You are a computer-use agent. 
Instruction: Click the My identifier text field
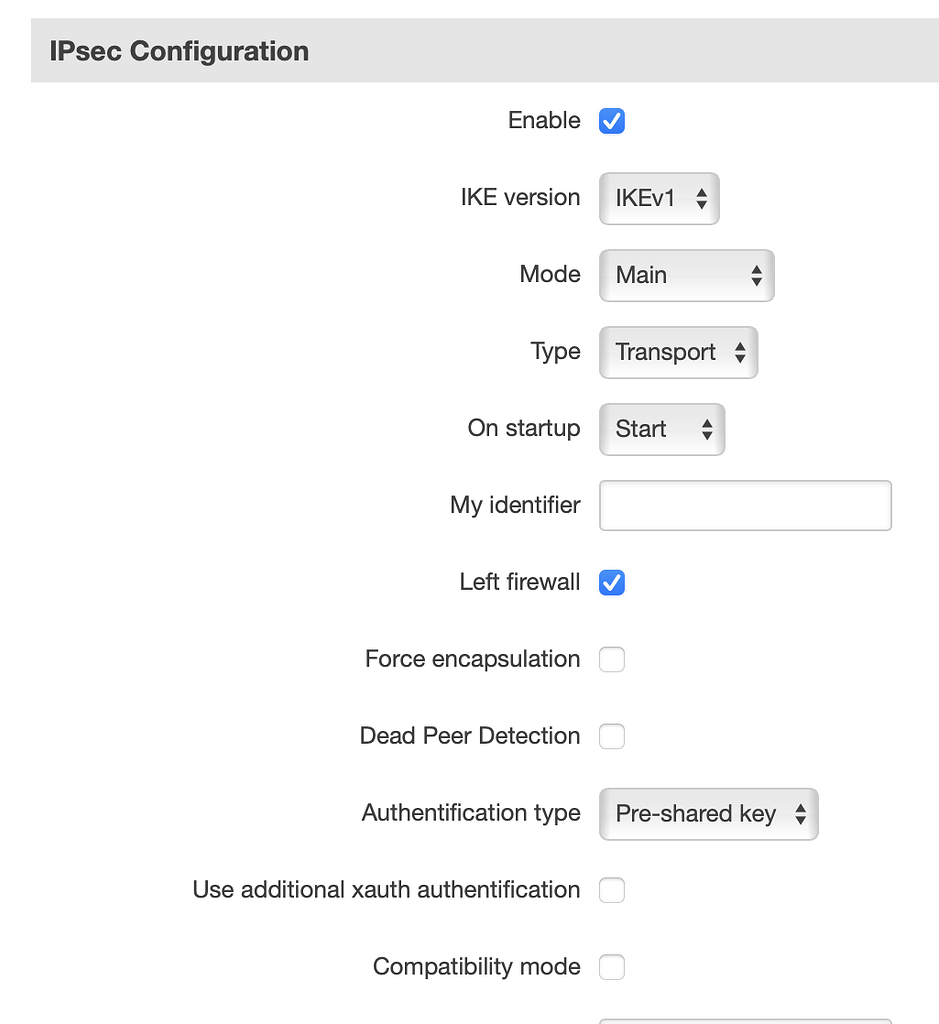pos(744,505)
